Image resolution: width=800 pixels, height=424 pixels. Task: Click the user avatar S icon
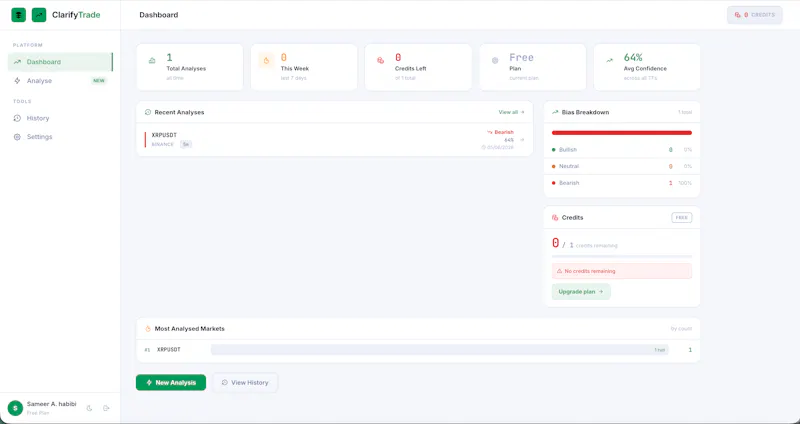[x=15, y=408]
